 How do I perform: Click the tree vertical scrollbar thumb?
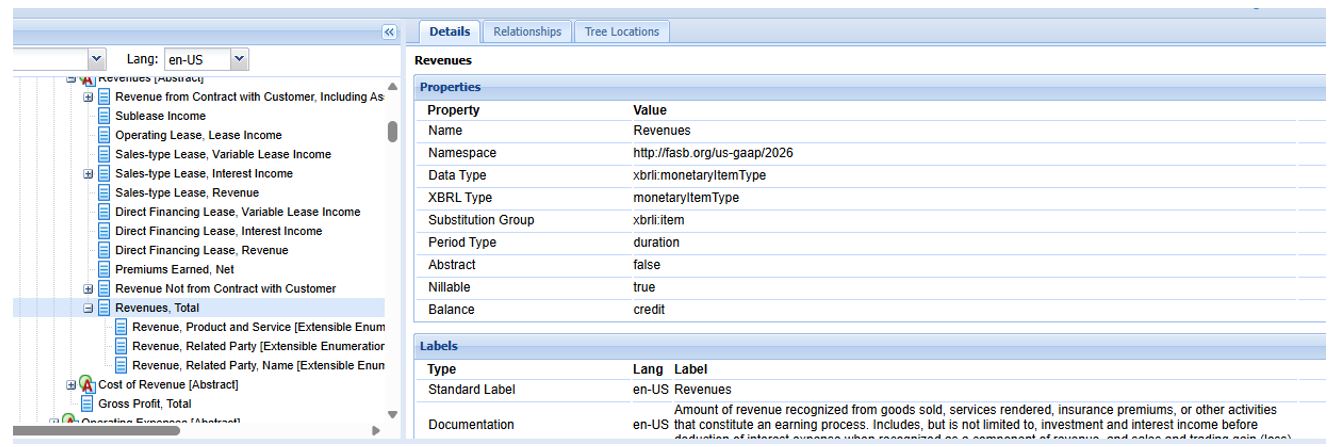click(392, 133)
